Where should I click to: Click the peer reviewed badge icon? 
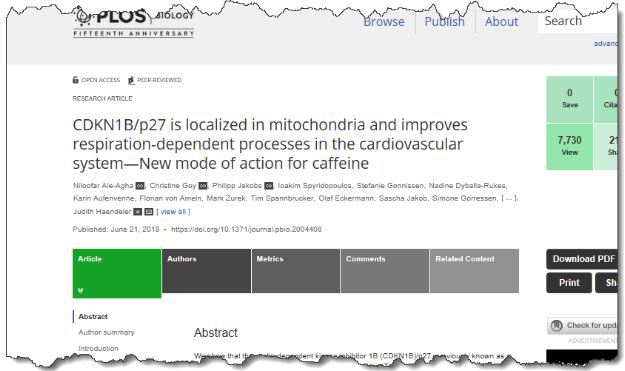click(131, 80)
